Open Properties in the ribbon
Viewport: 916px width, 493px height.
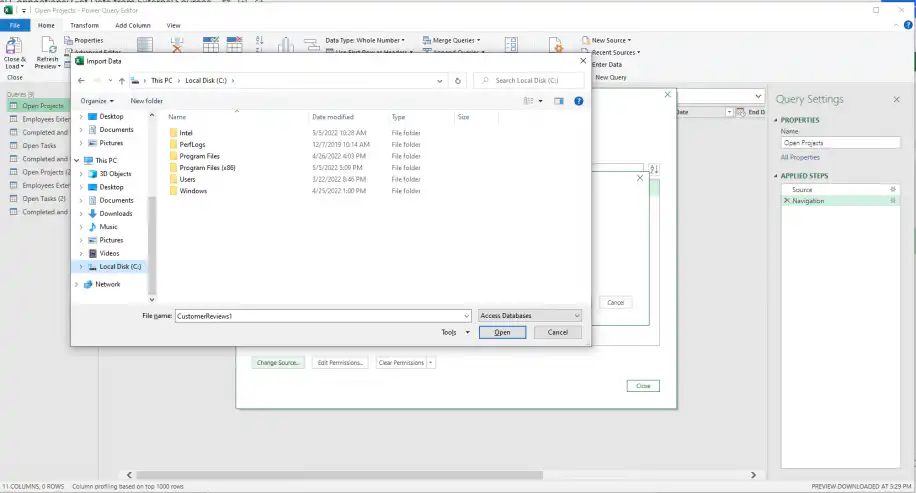84,40
